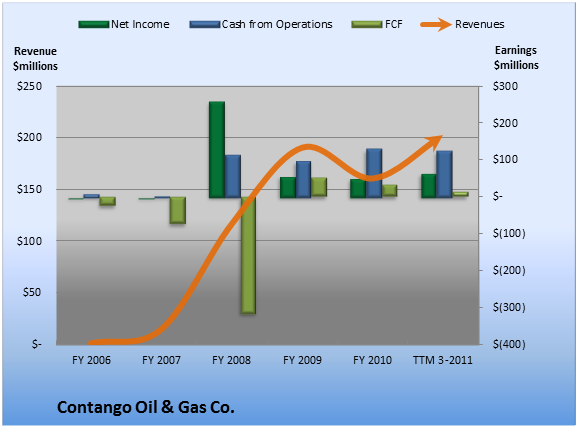Click the Net Income legend swatch
577x427 pixels.
(x=94, y=24)
